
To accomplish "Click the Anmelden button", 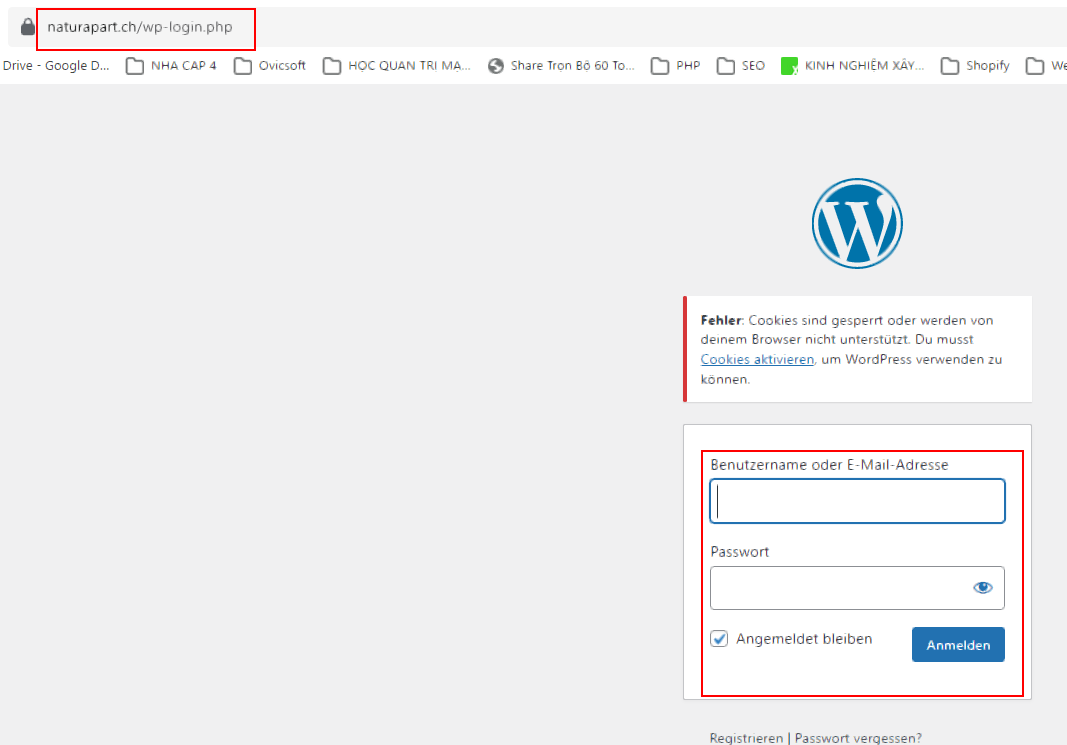I will 957,644.
